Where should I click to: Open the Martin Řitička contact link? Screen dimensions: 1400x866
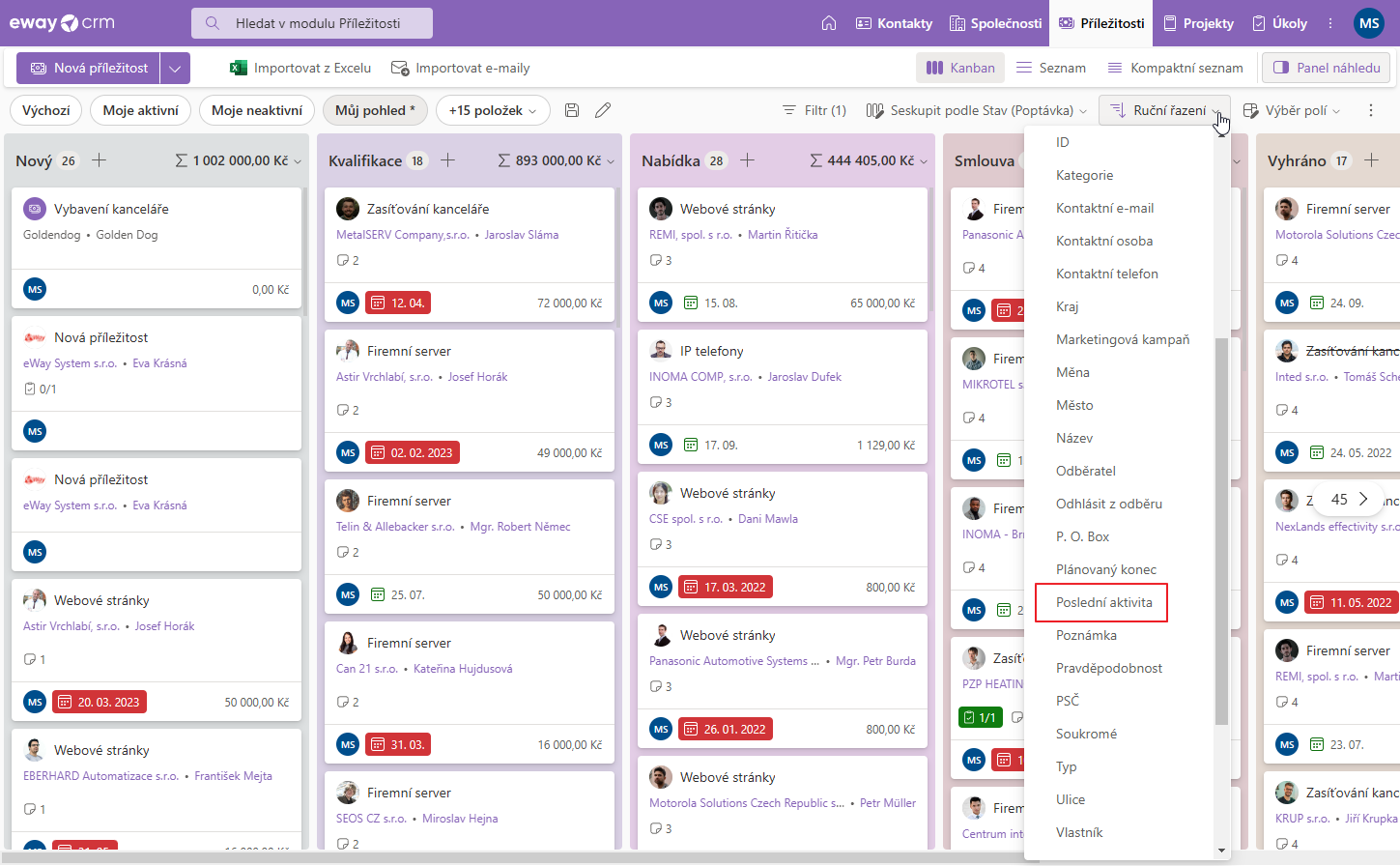click(783, 235)
